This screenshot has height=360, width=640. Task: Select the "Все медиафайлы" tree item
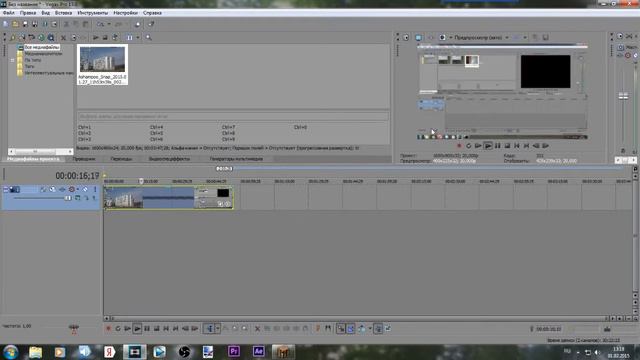[x=42, y=47]
